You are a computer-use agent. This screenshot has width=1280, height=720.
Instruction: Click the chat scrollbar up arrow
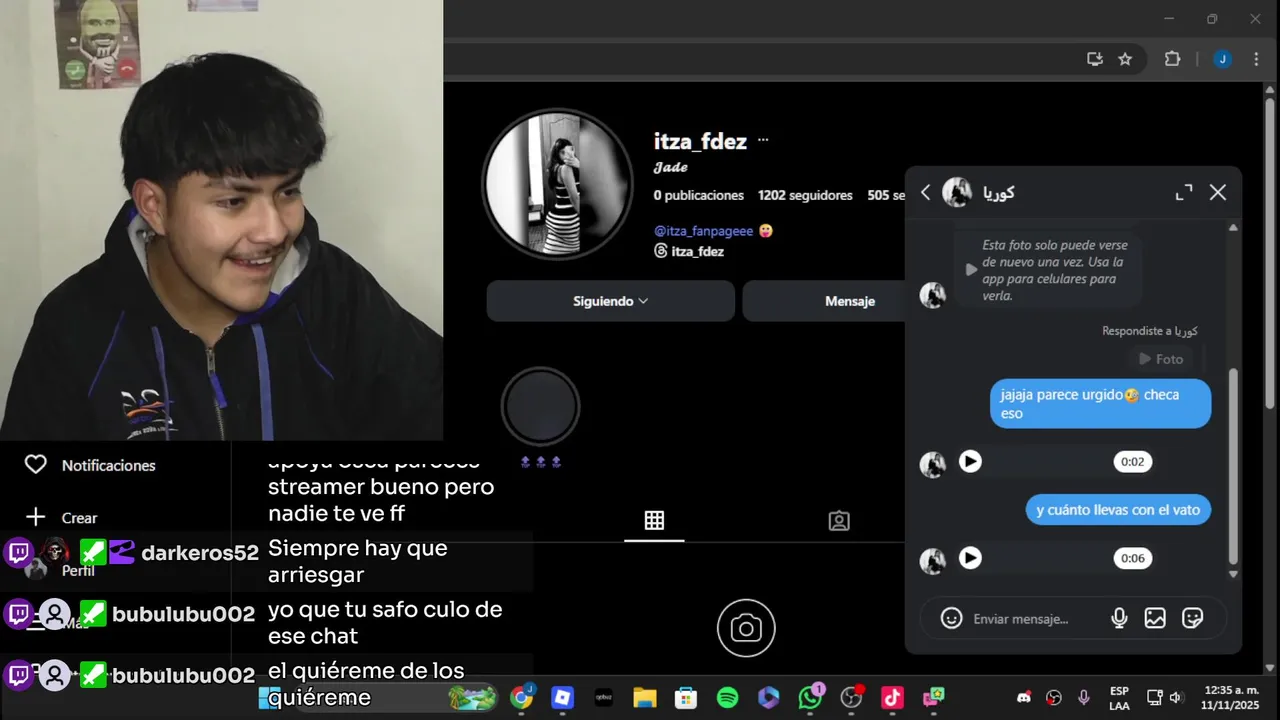click(x=1233, y=228)
